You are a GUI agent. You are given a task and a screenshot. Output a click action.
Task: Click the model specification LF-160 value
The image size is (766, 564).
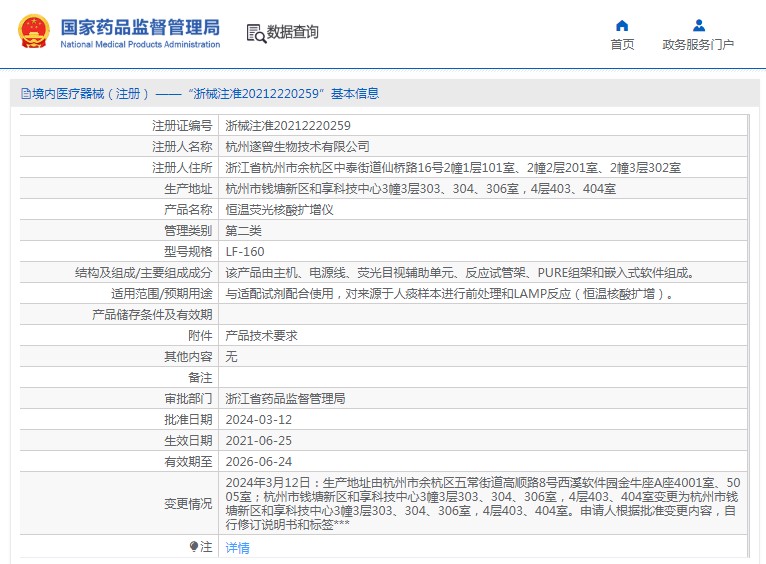[245, 251]
